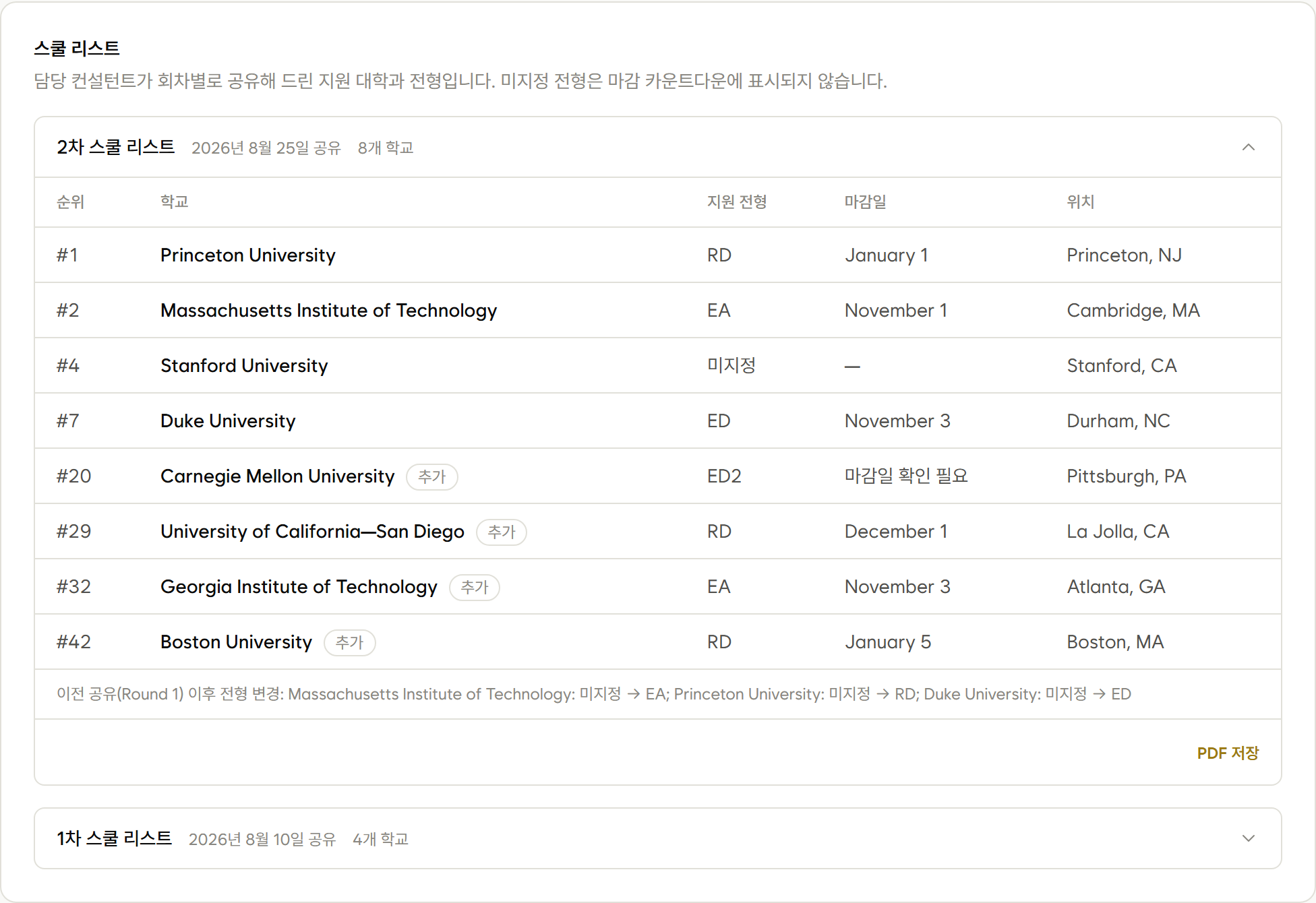Click the 위치 column header
Screen dimensions: 1316x903
point(1081,202)
